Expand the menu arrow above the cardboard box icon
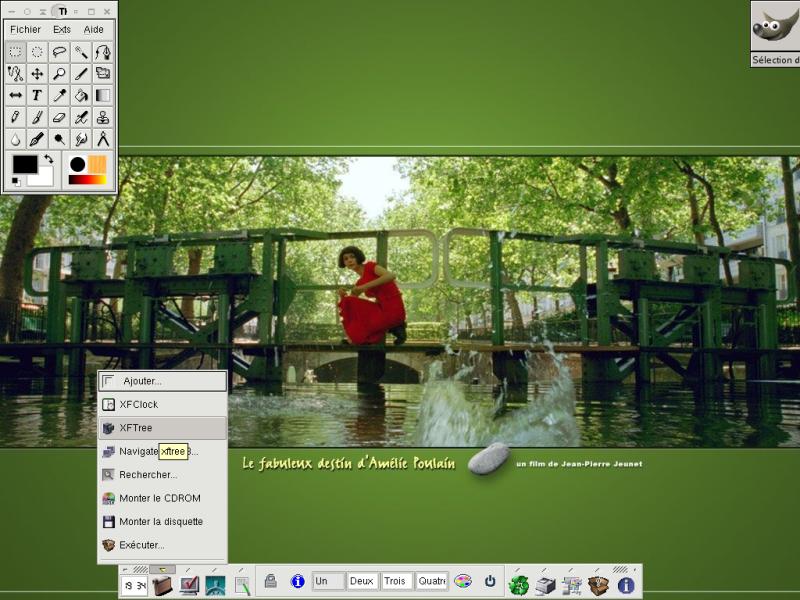Screen dimensions: 800x600 coord(597,569)
